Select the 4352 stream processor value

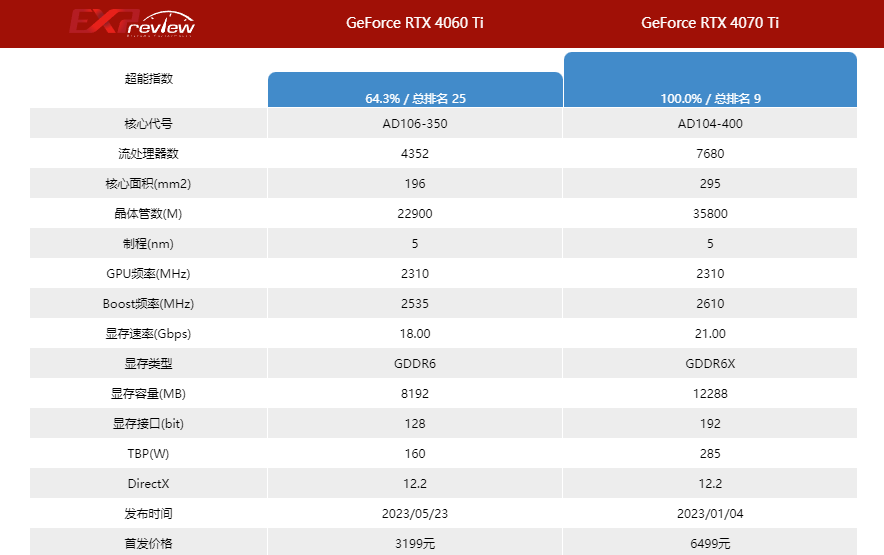pos(415,153)
